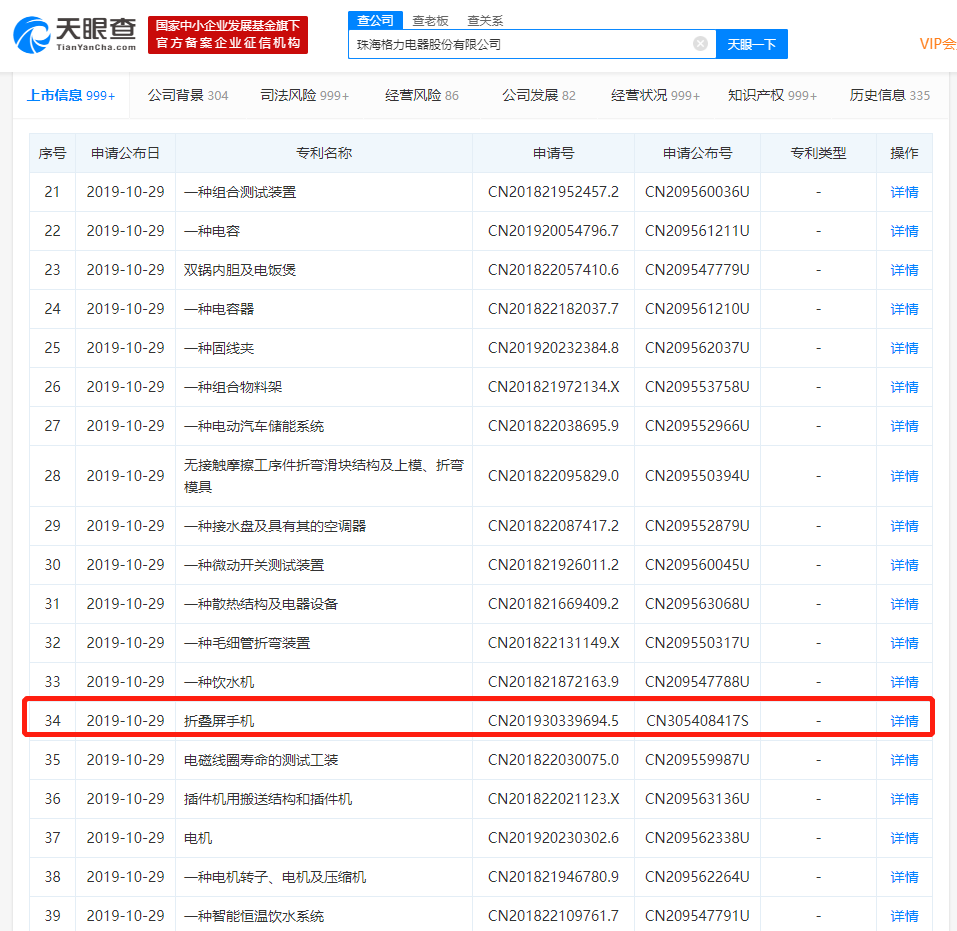Viewport: 957px width, 931px height.
Task: Open the 公司背景 section tab
Action: 187,96
